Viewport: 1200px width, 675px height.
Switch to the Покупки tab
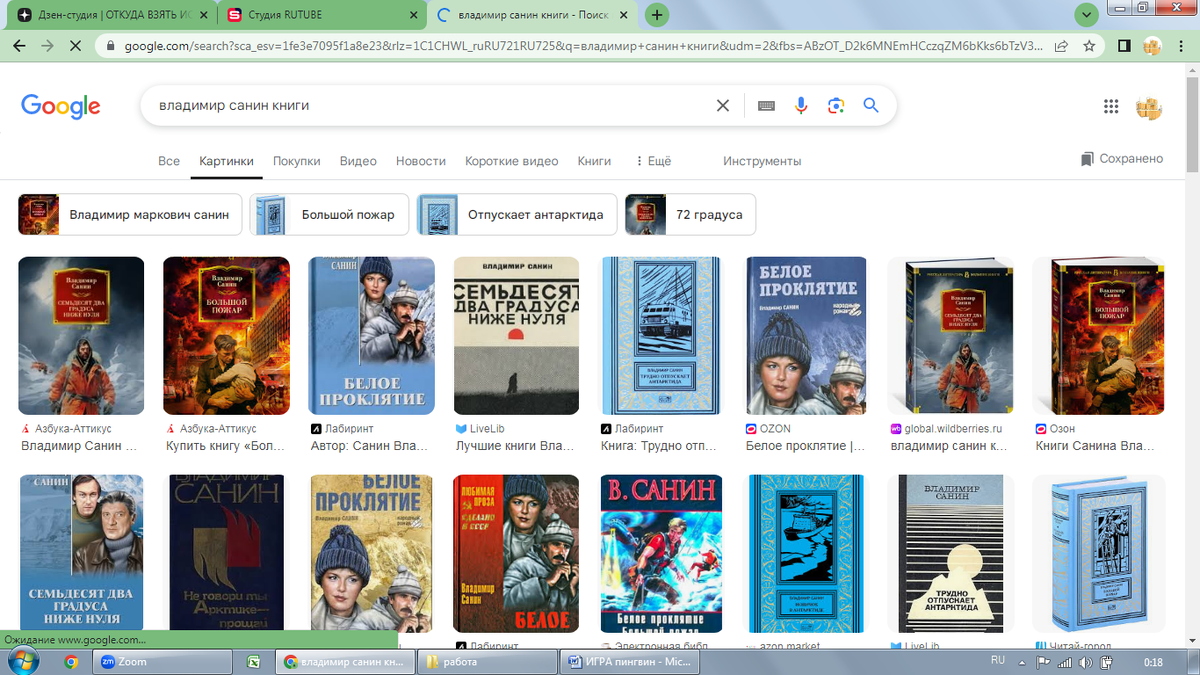297,161
